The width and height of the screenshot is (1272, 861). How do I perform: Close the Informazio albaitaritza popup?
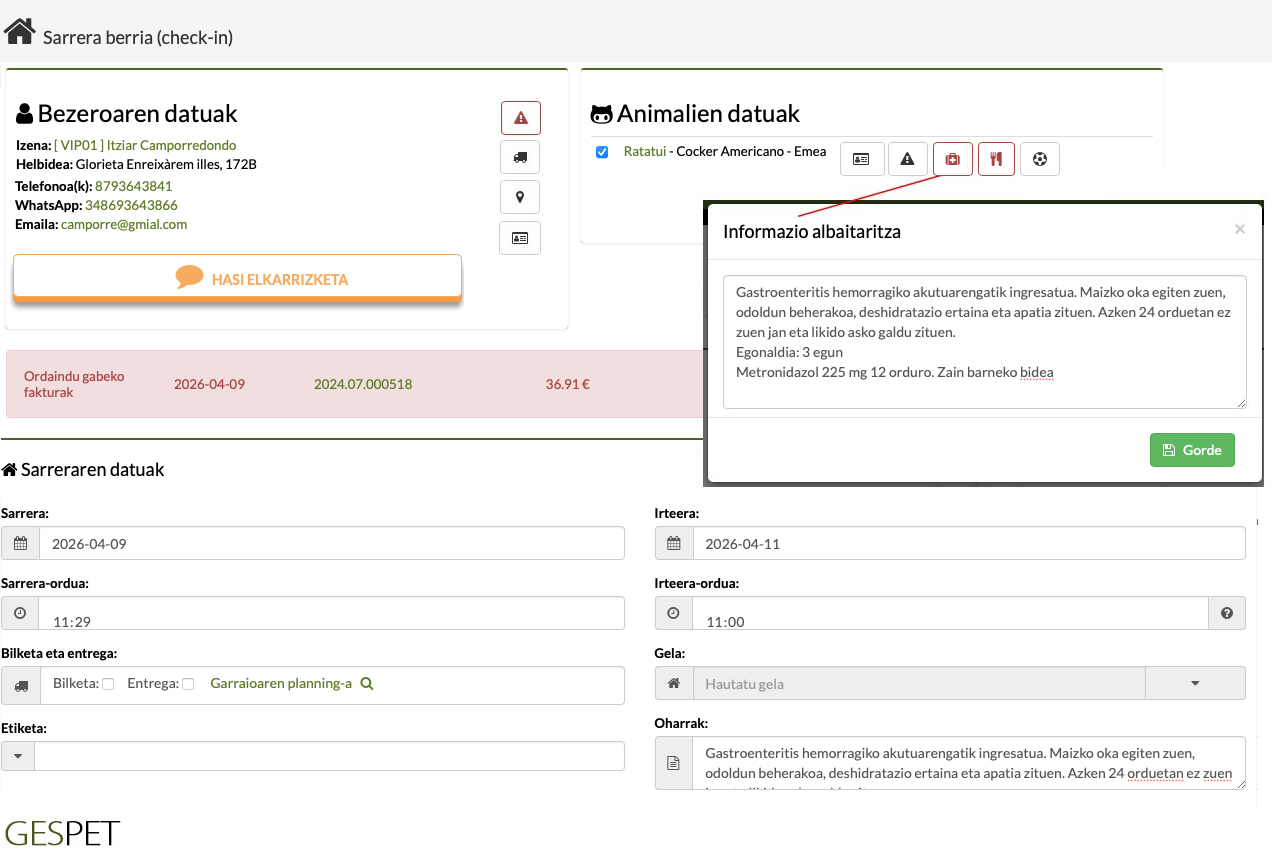(1239, 229)
